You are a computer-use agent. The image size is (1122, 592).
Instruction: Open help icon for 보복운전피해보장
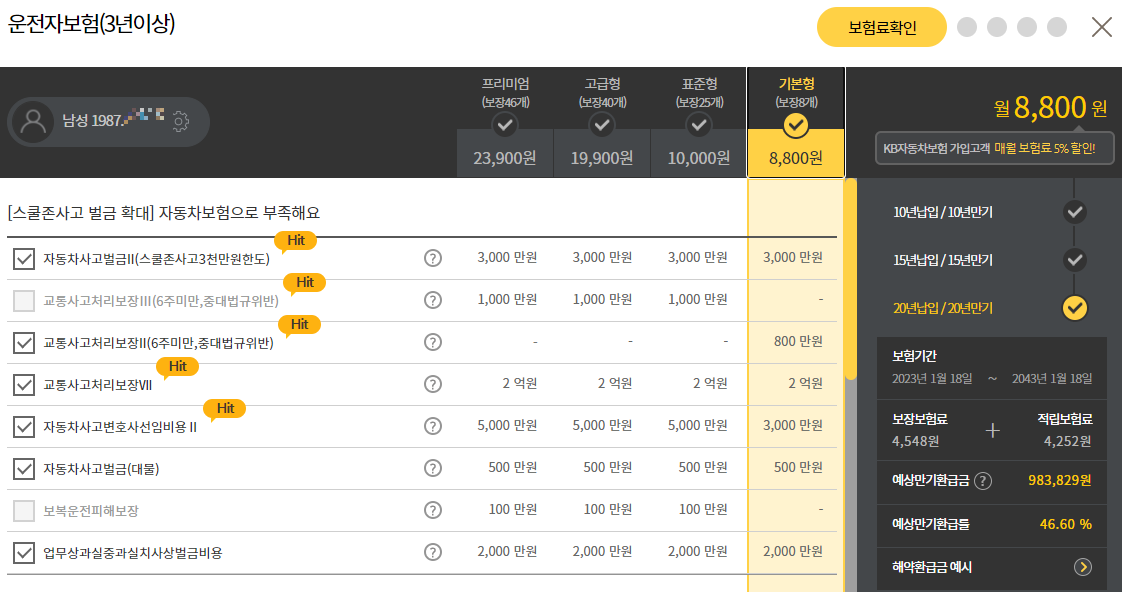click(x=432, y=510)
